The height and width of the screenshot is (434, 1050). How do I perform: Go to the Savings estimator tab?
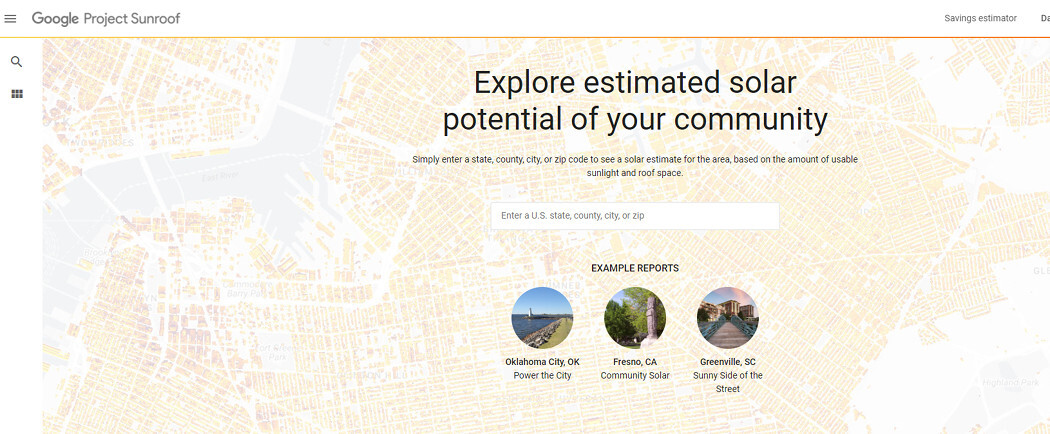(980, 19)
